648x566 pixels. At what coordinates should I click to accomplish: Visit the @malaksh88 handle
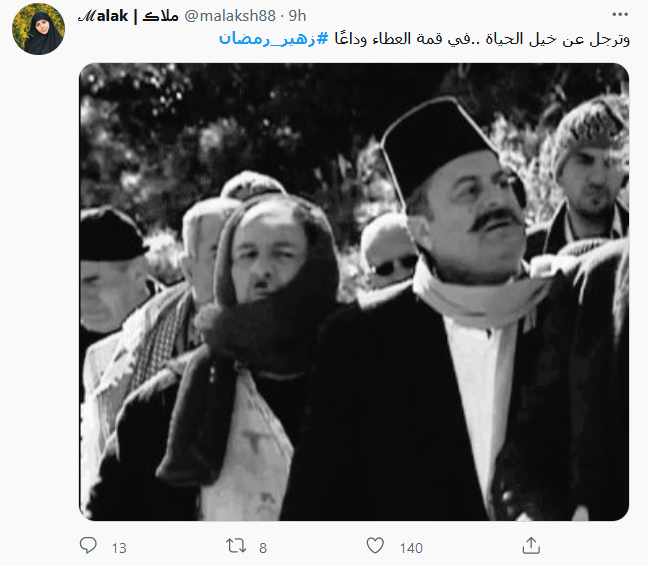pyautogui.click(x=230, y=16)
